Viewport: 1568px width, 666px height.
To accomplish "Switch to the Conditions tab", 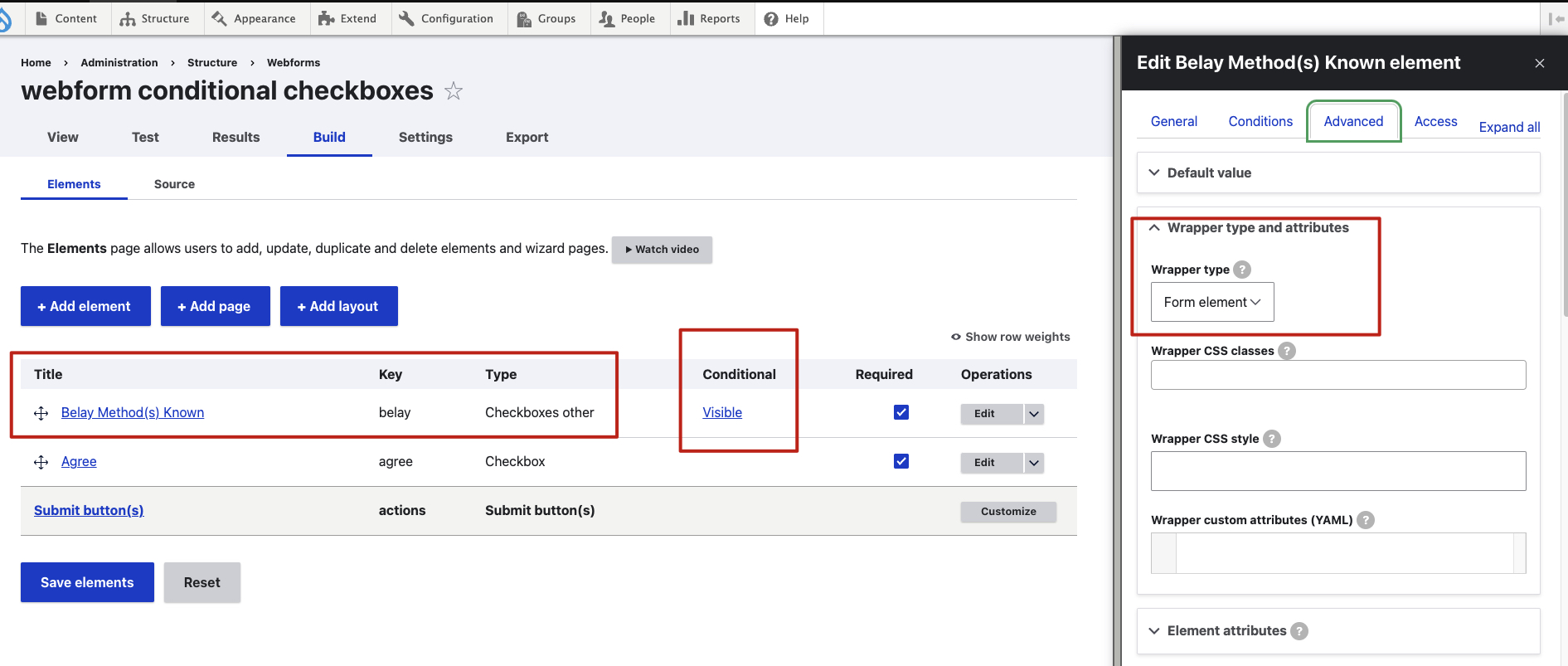I will click(x=1260, y=121).
